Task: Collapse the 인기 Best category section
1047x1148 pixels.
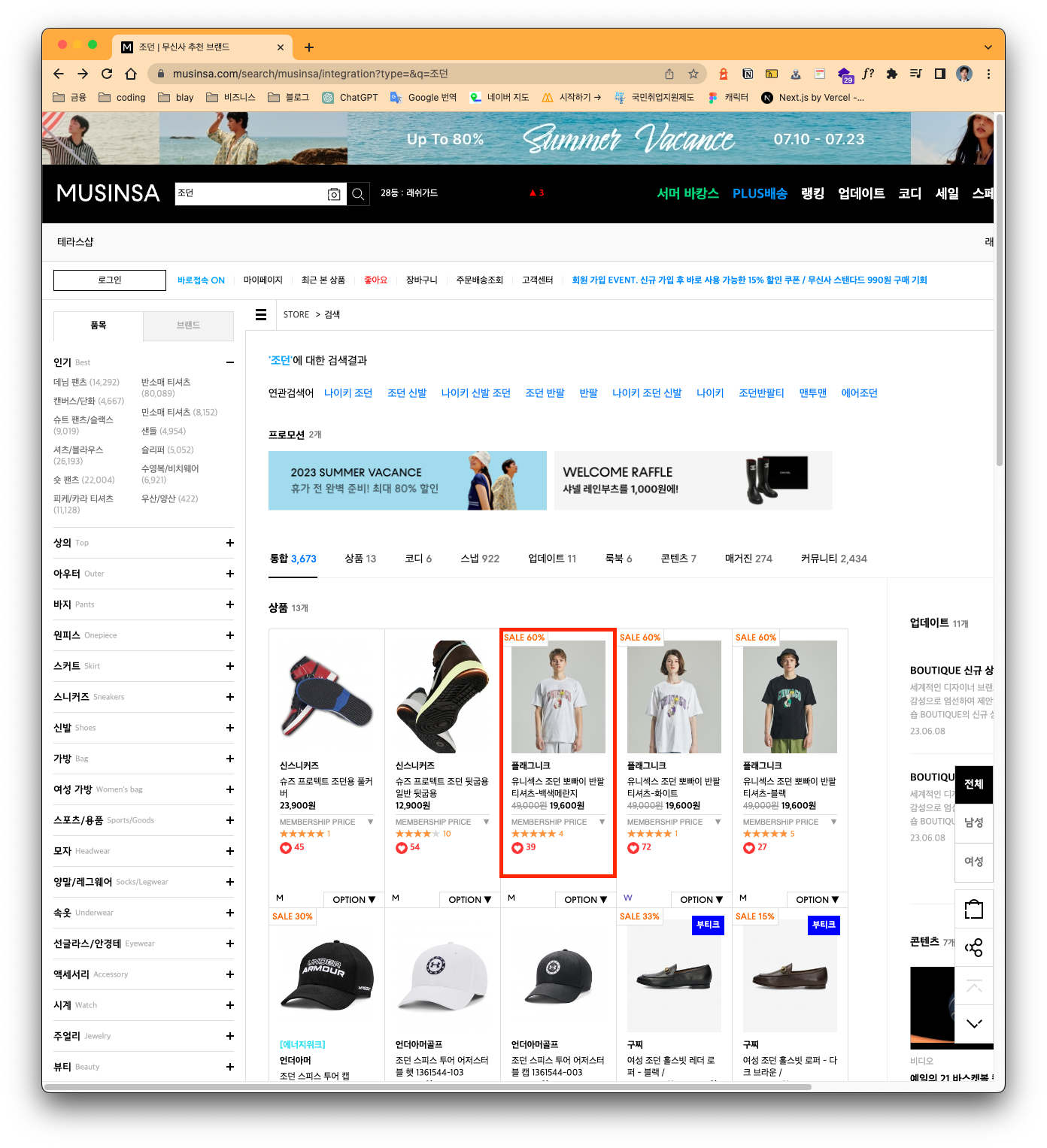Action: click(x=230, y=362)
